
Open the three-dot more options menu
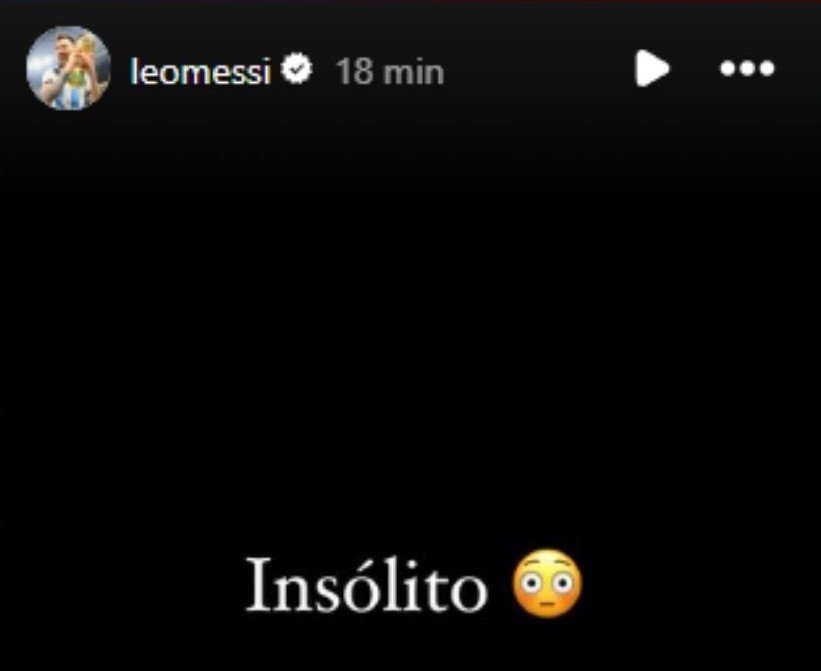747,69
